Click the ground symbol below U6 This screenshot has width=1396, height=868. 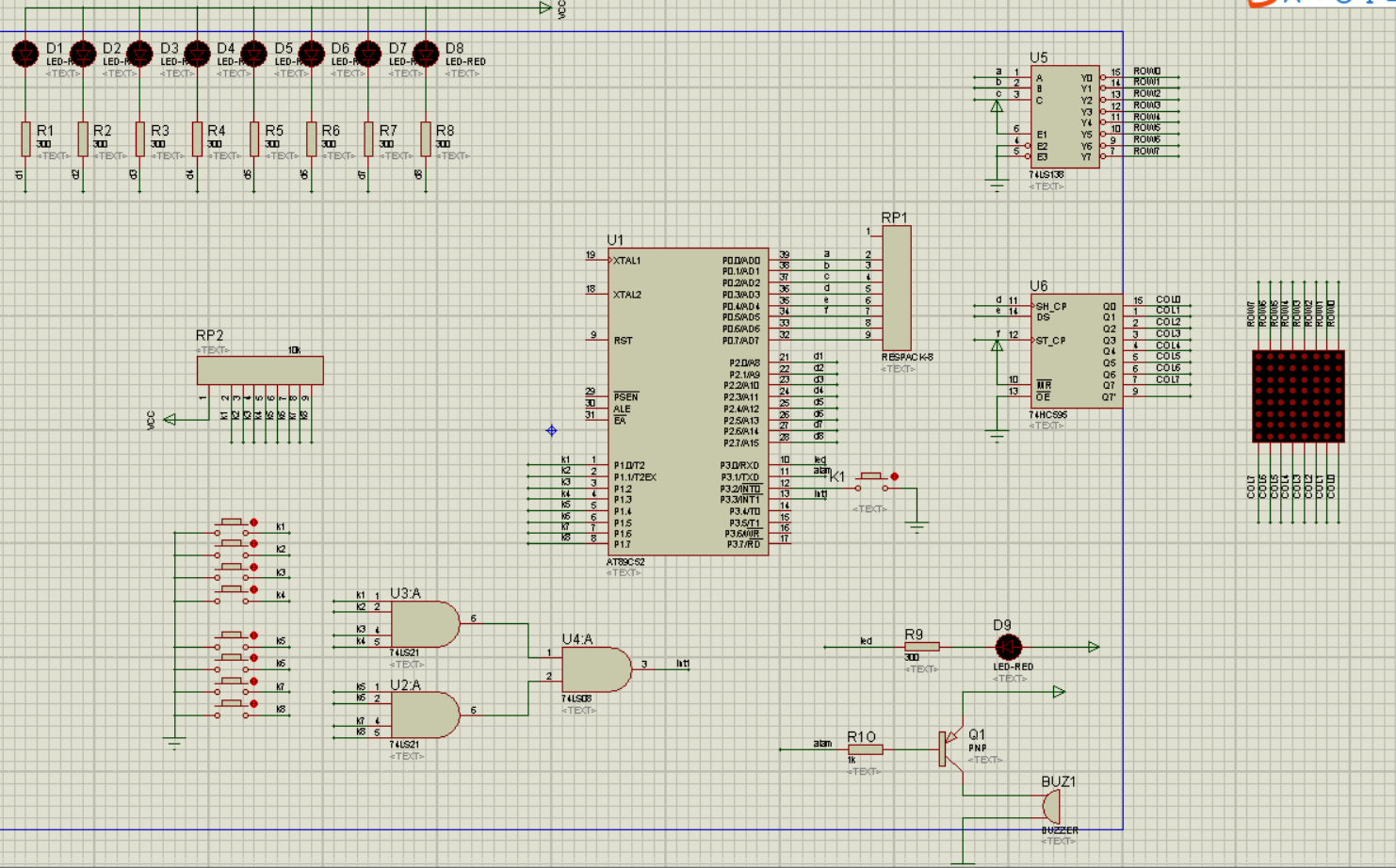tap(997, 436)
